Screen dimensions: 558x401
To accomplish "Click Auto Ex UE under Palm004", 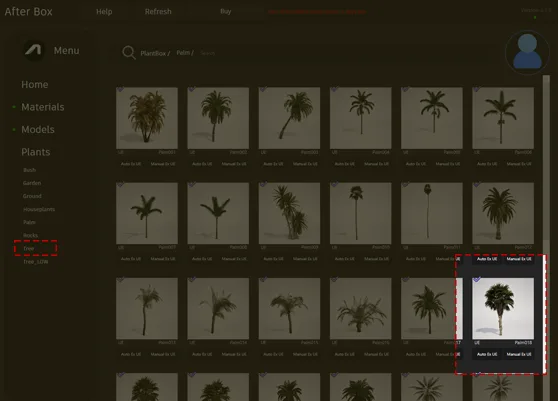I will (344, 164).
